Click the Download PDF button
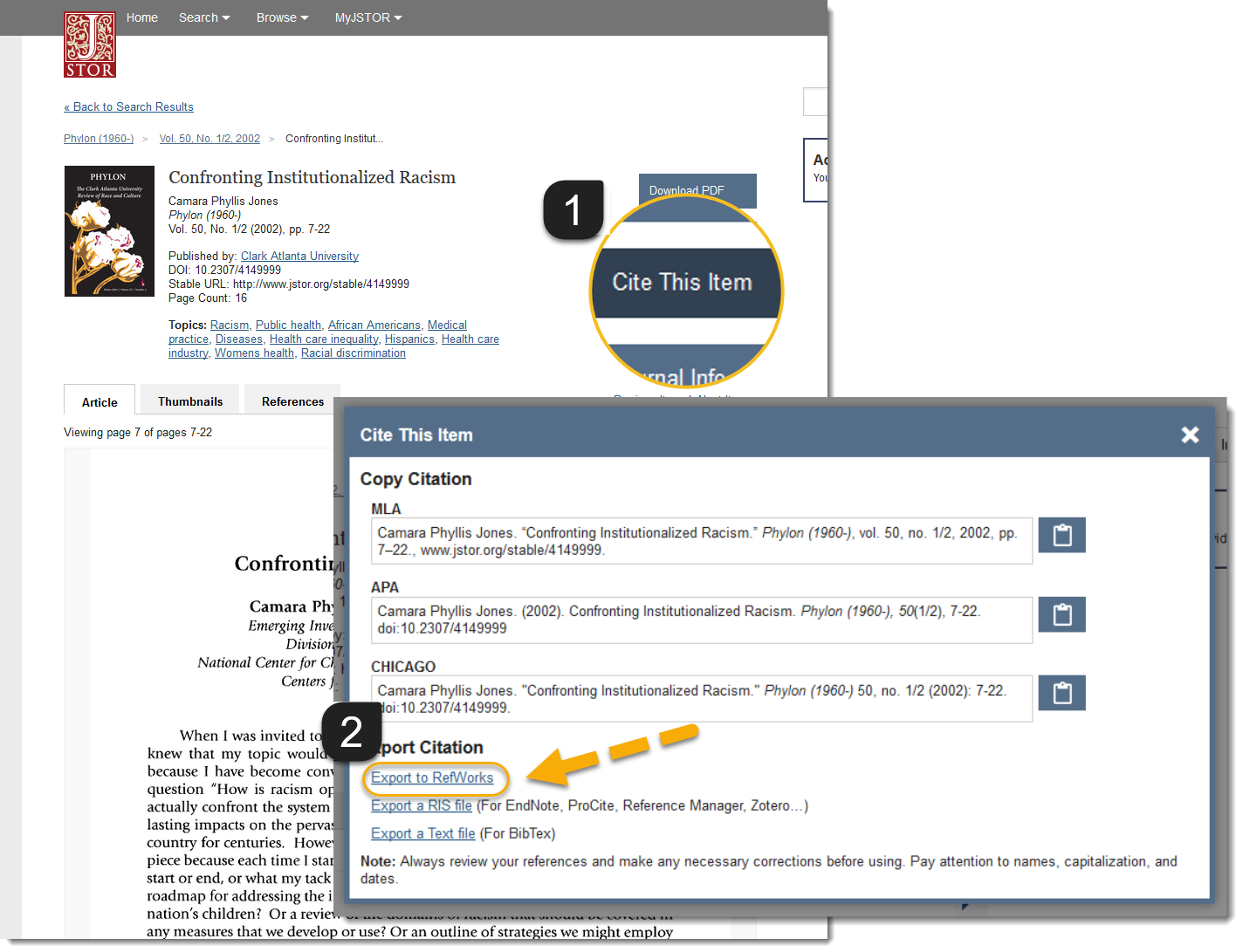The height and width of the screenshot is (952, 1243). 697,190
